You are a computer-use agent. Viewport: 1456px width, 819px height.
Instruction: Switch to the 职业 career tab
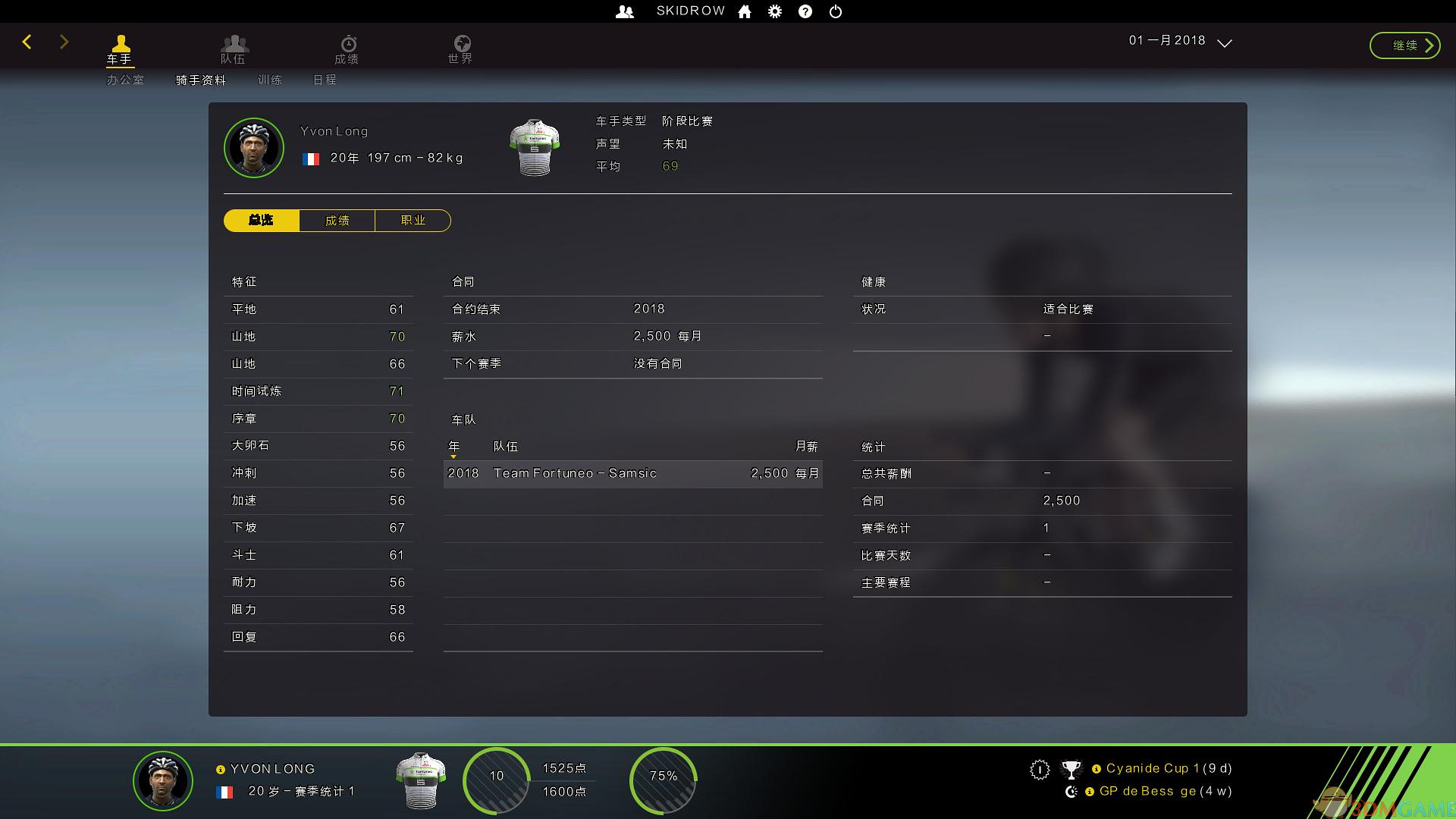click(413, 221)
